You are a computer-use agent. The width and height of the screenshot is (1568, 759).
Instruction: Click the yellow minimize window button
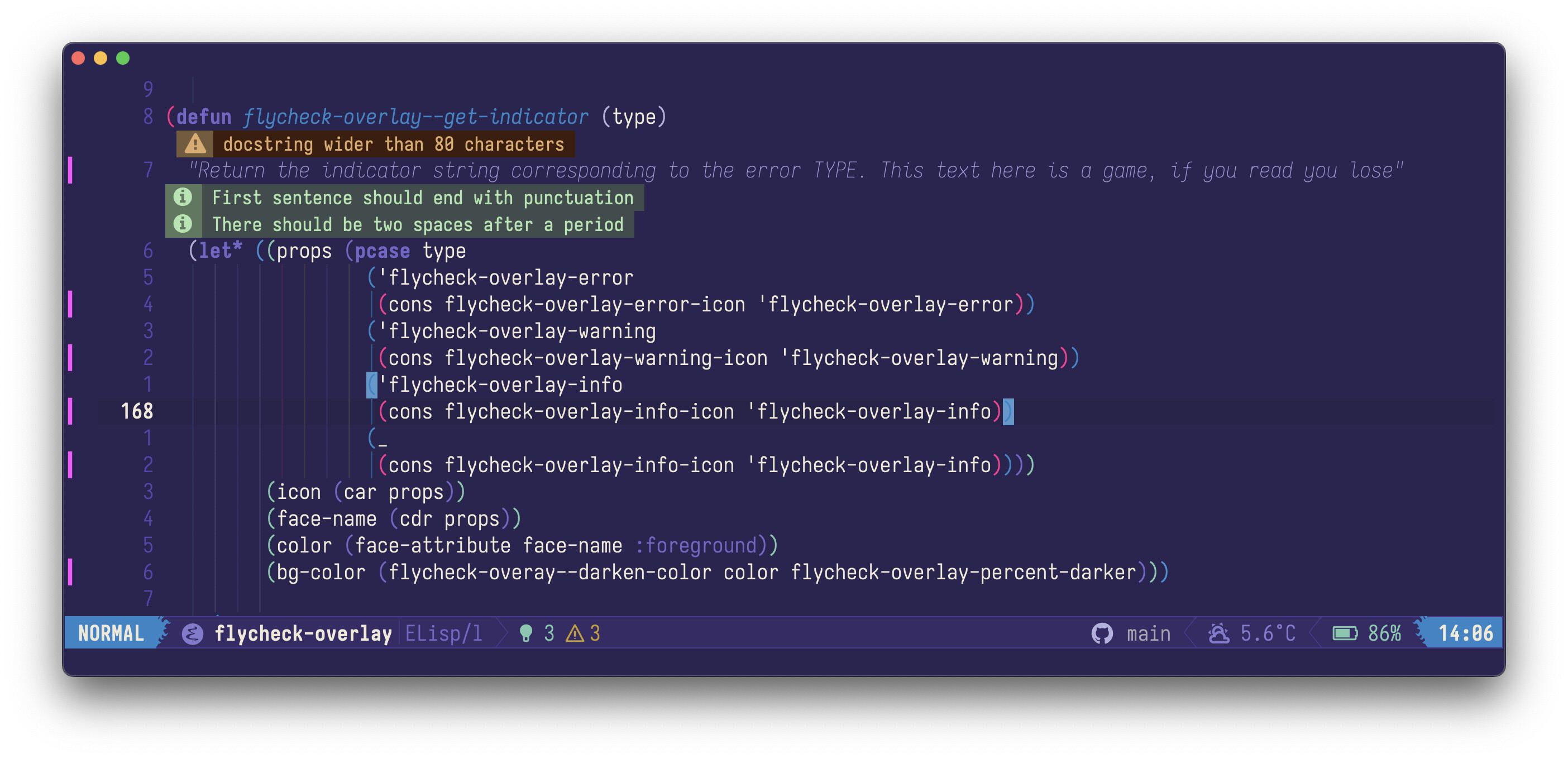pos(101,58)
